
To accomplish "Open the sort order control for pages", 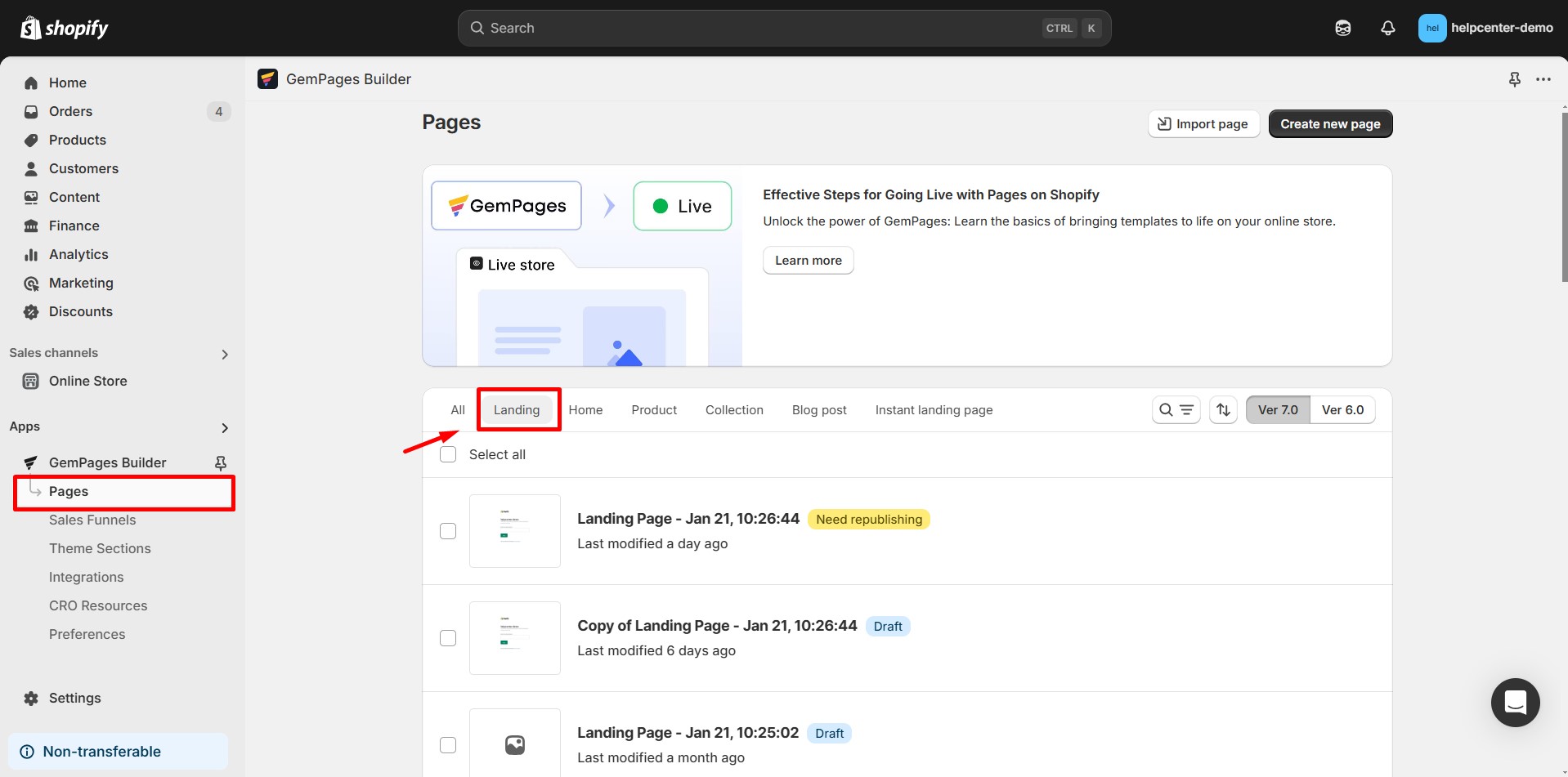I will (1222, 409).
